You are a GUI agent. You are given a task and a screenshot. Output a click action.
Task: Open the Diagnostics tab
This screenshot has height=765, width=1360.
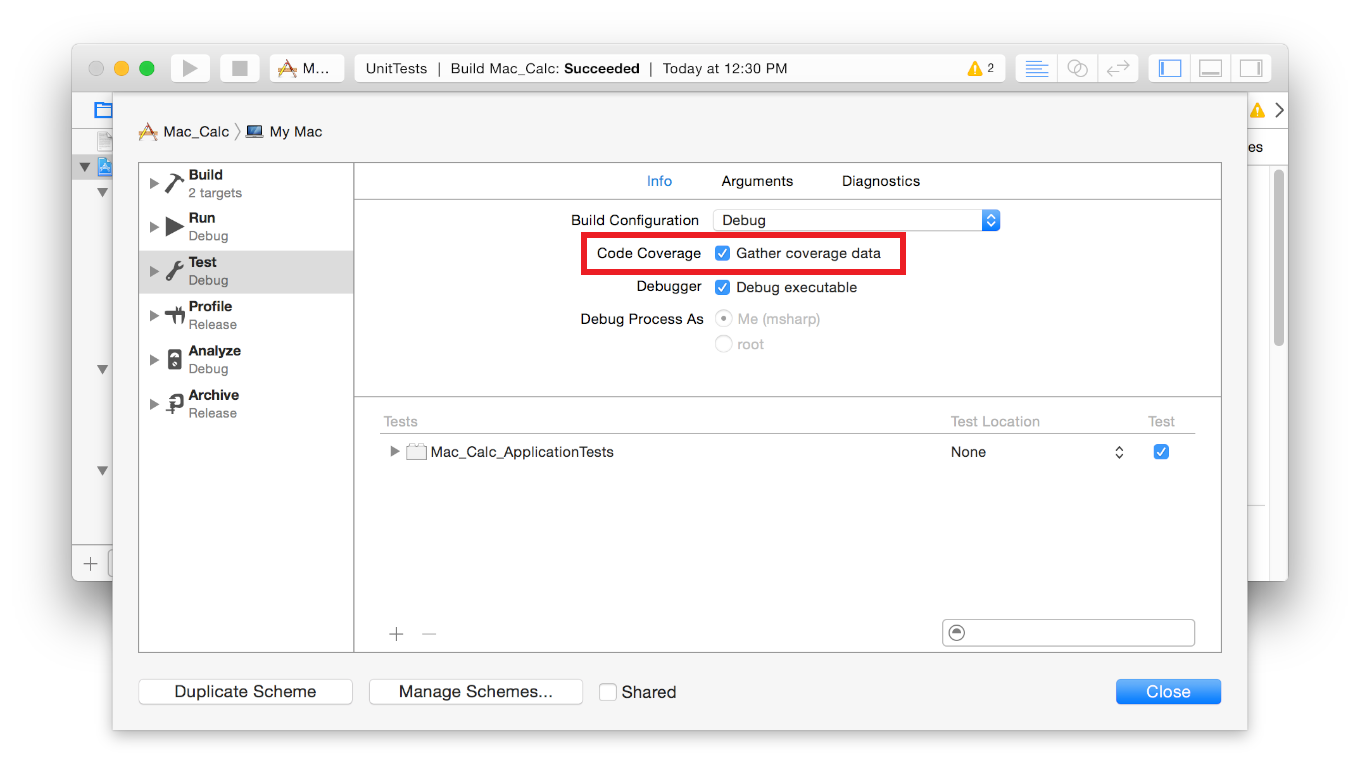881,181
